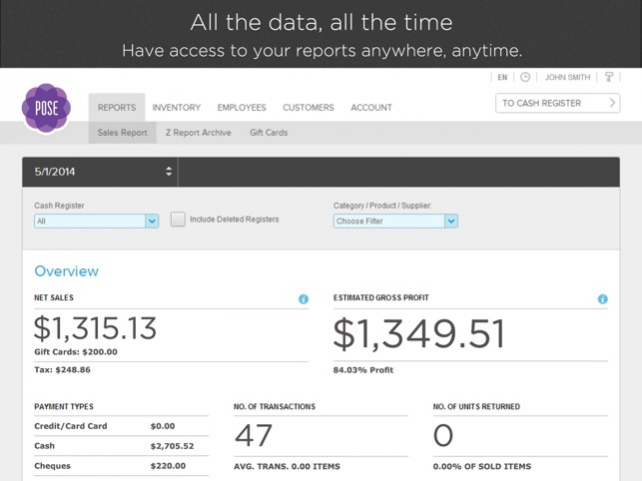The height and width of the screenshot is (481, 642).
Task: Enable Include Deleted Registers checkbox
Action: click(178, 219)
